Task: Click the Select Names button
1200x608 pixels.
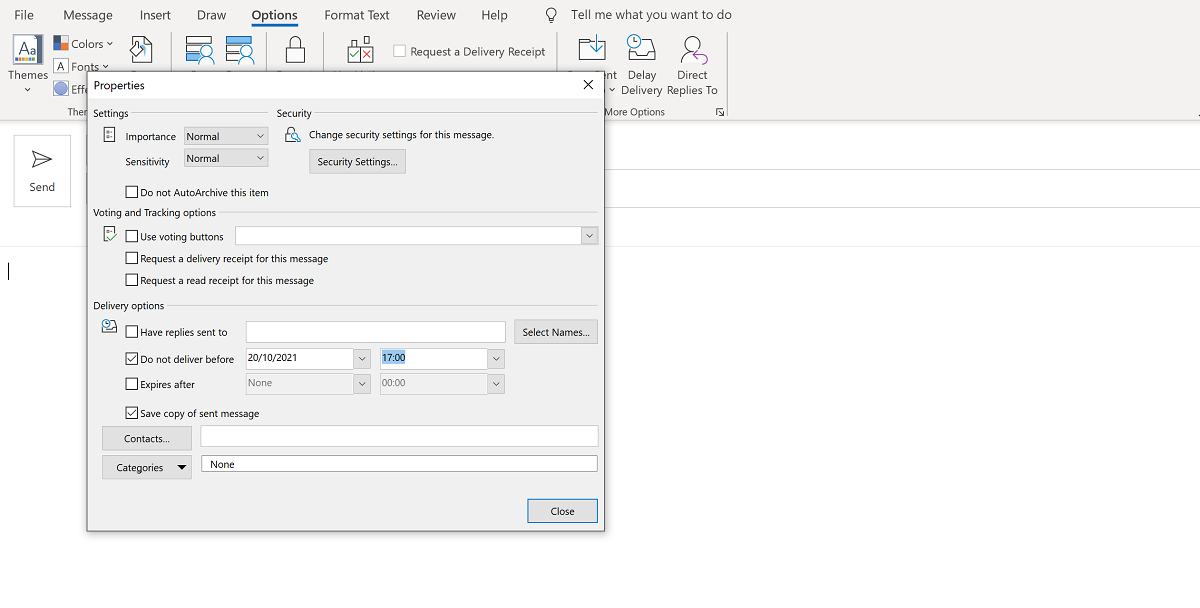Action: [555, 331]
